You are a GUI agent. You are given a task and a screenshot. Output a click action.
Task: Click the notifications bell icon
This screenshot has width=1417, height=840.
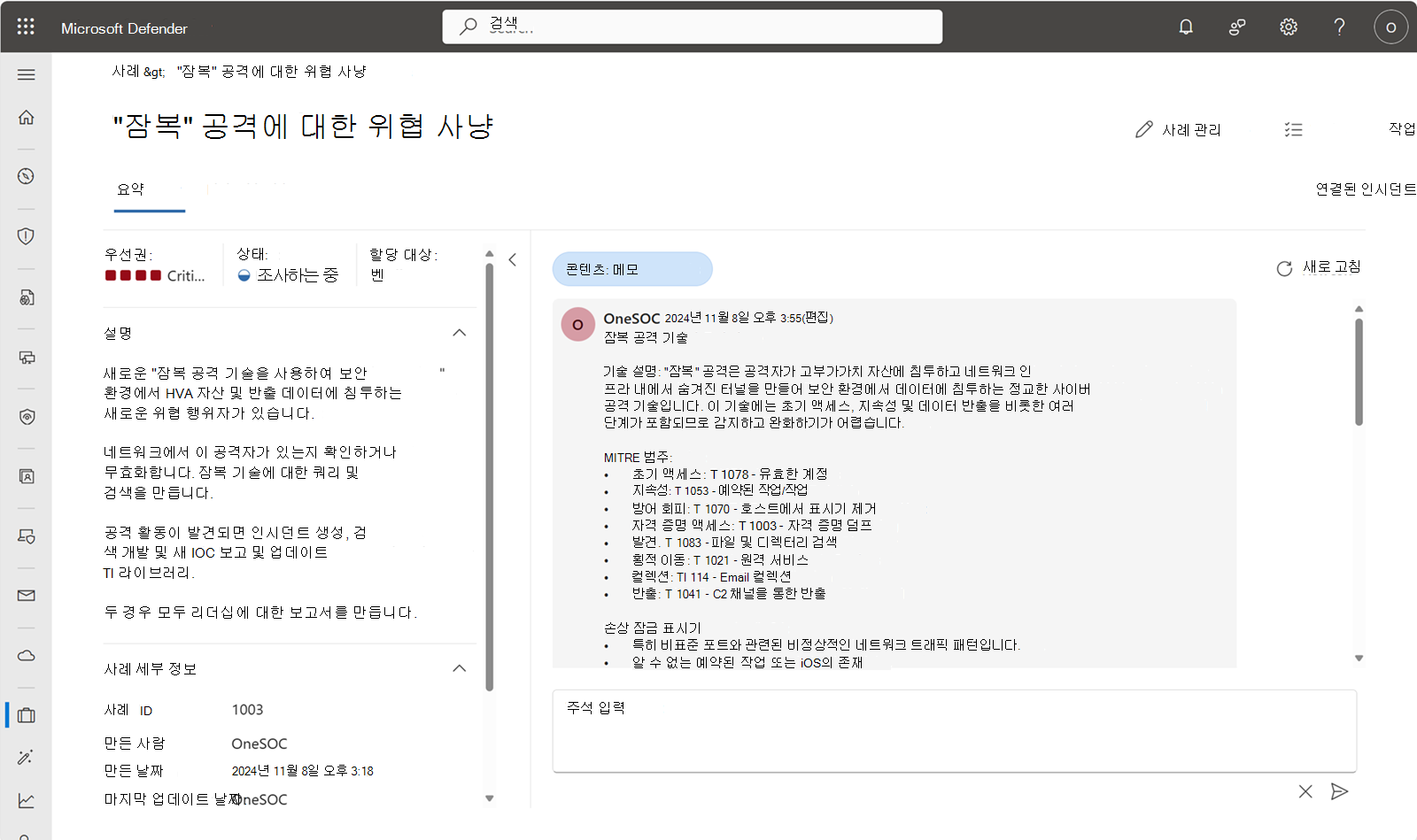click(1186, 27)
